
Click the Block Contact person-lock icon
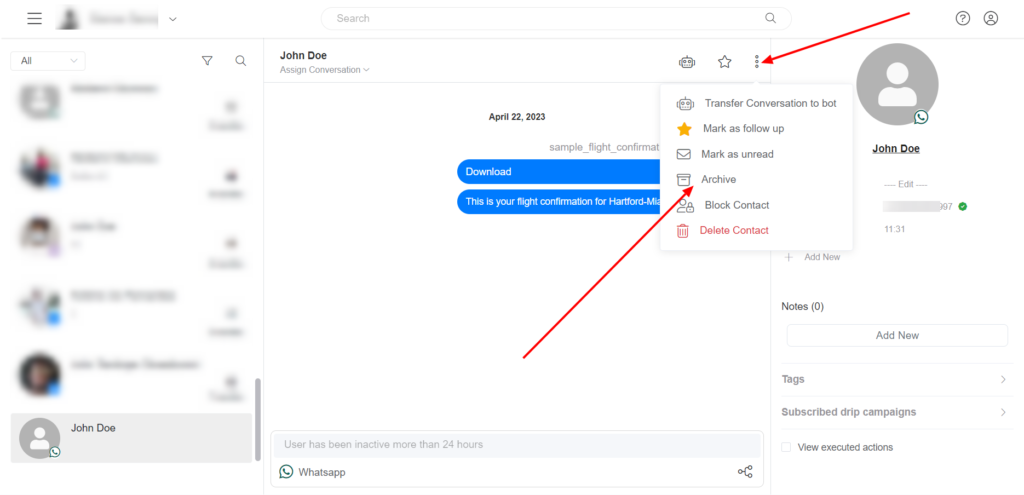point(685,206)
